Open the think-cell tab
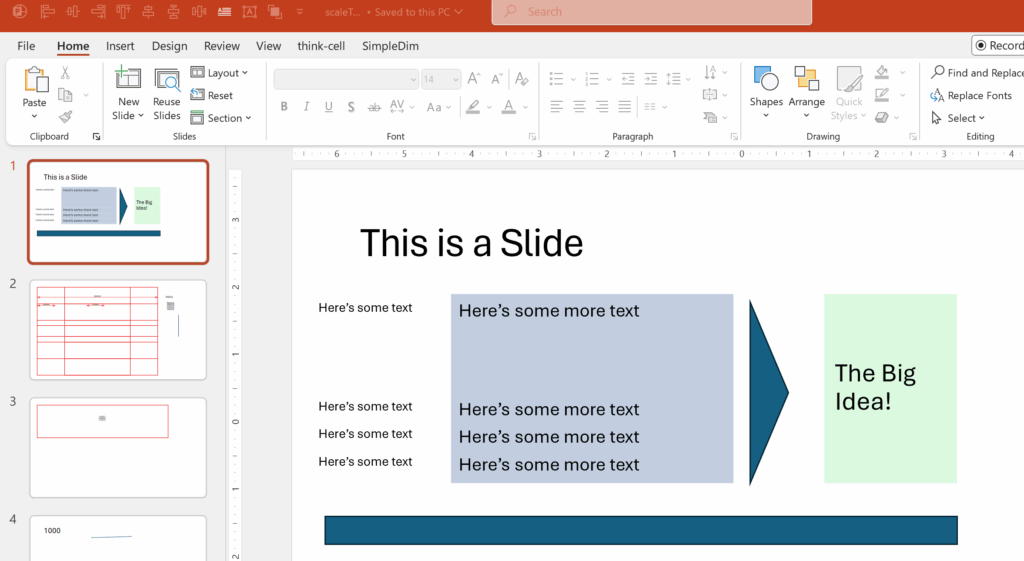The image size is (1024, 561). pyautogui.click(x=321, y=46)
